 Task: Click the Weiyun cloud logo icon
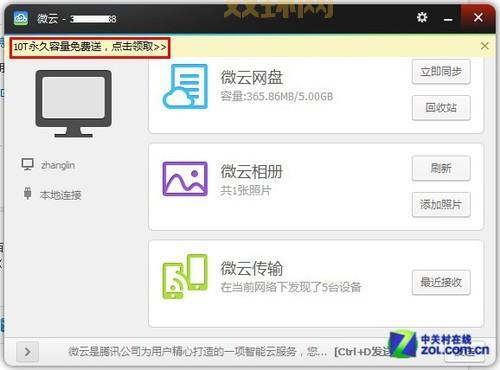click(x=21, y=18)
